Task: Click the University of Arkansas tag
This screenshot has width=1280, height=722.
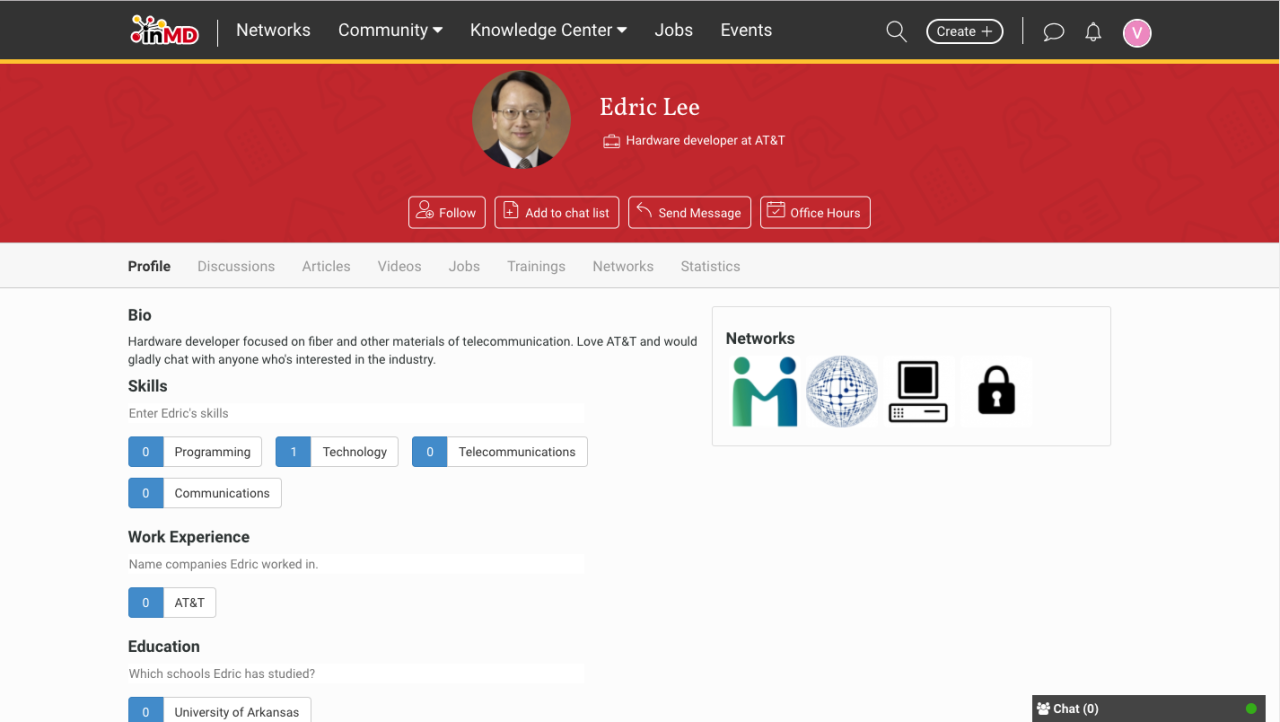Action: (x=219, y=710)
